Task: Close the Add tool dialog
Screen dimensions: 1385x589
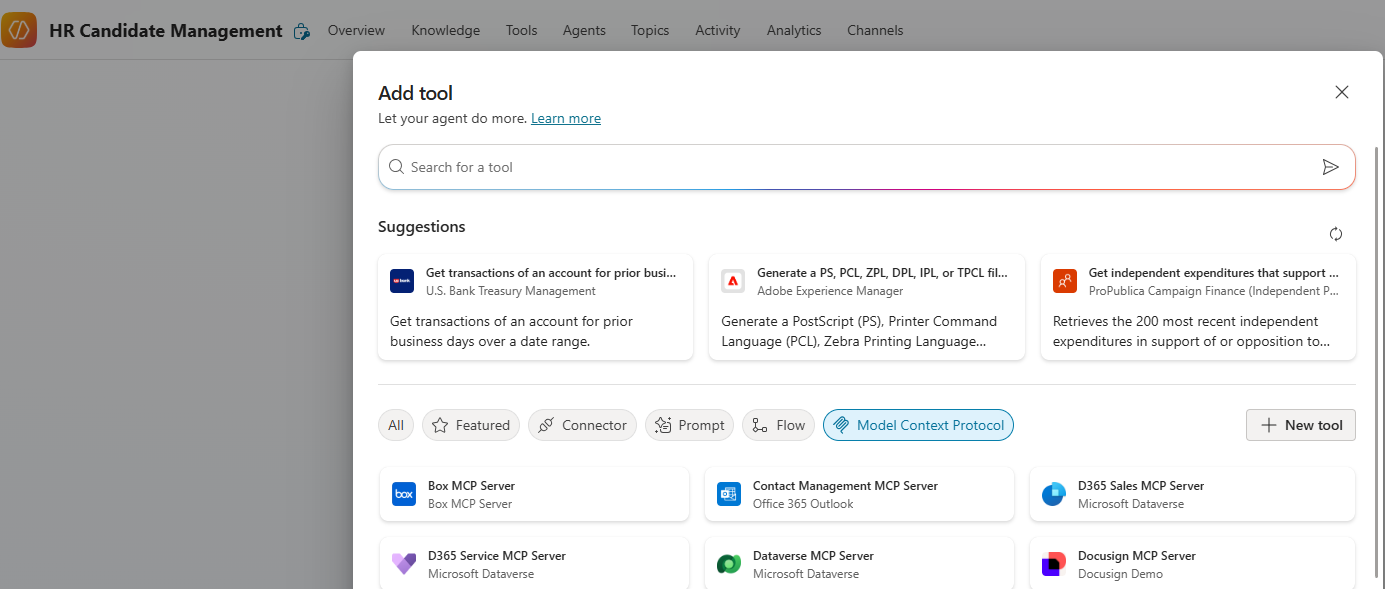Action: point(1341,92)
